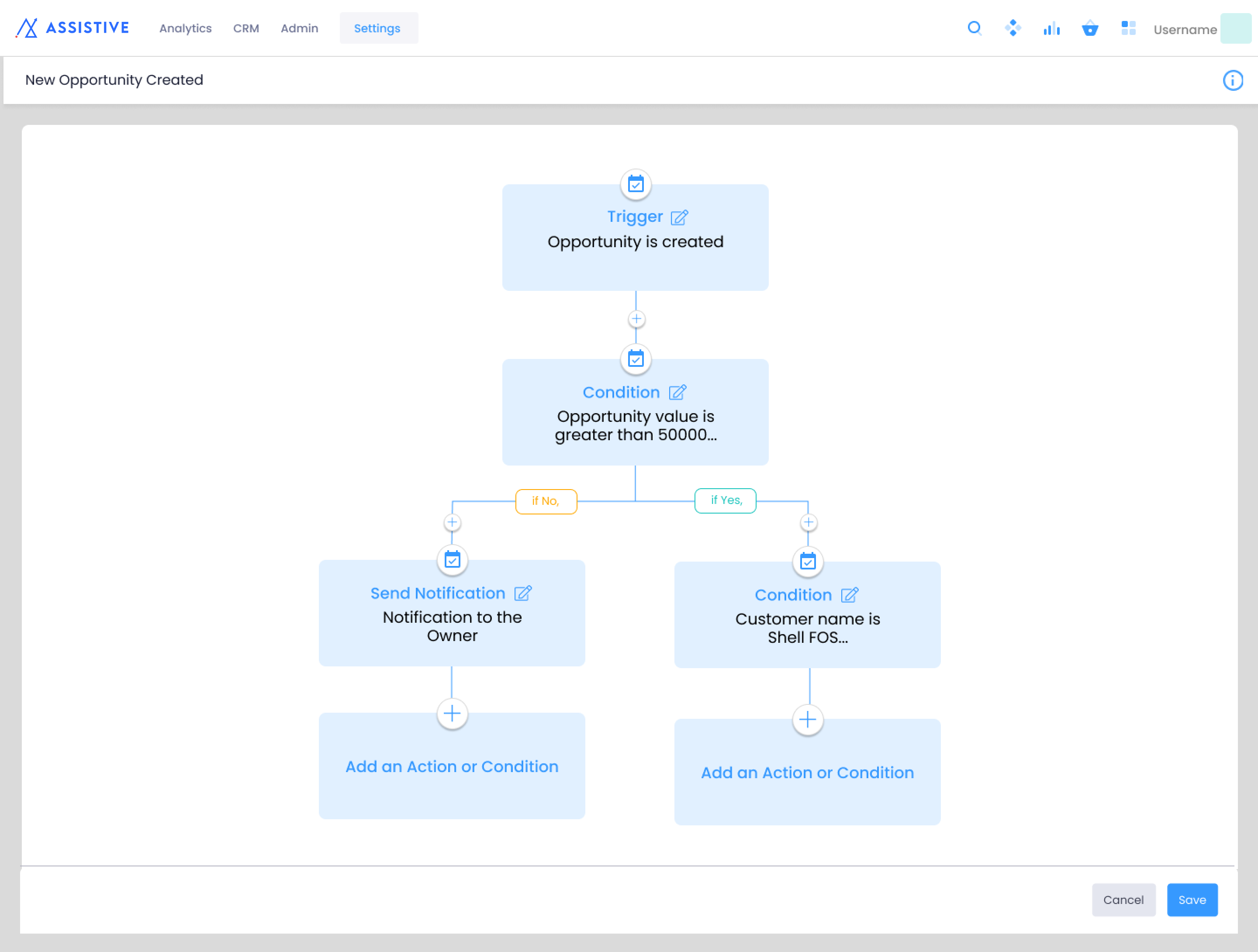1258x952 pixels.
Task: Open the diamond-shaped apps icon
Action: pos(1013,28)
